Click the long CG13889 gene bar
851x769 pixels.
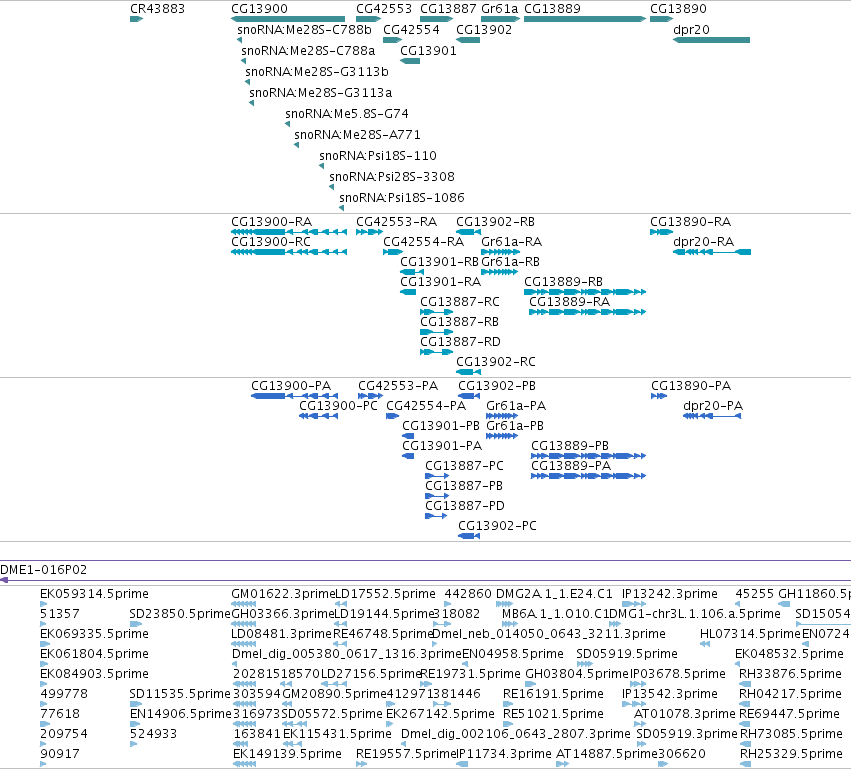tap(585, 19)
